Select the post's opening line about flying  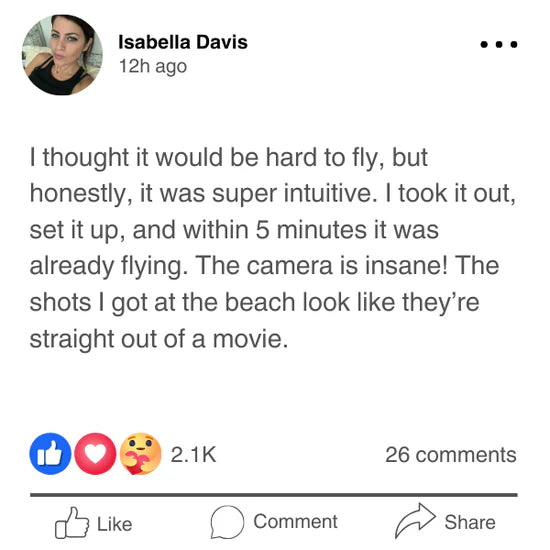coord(229,157)
